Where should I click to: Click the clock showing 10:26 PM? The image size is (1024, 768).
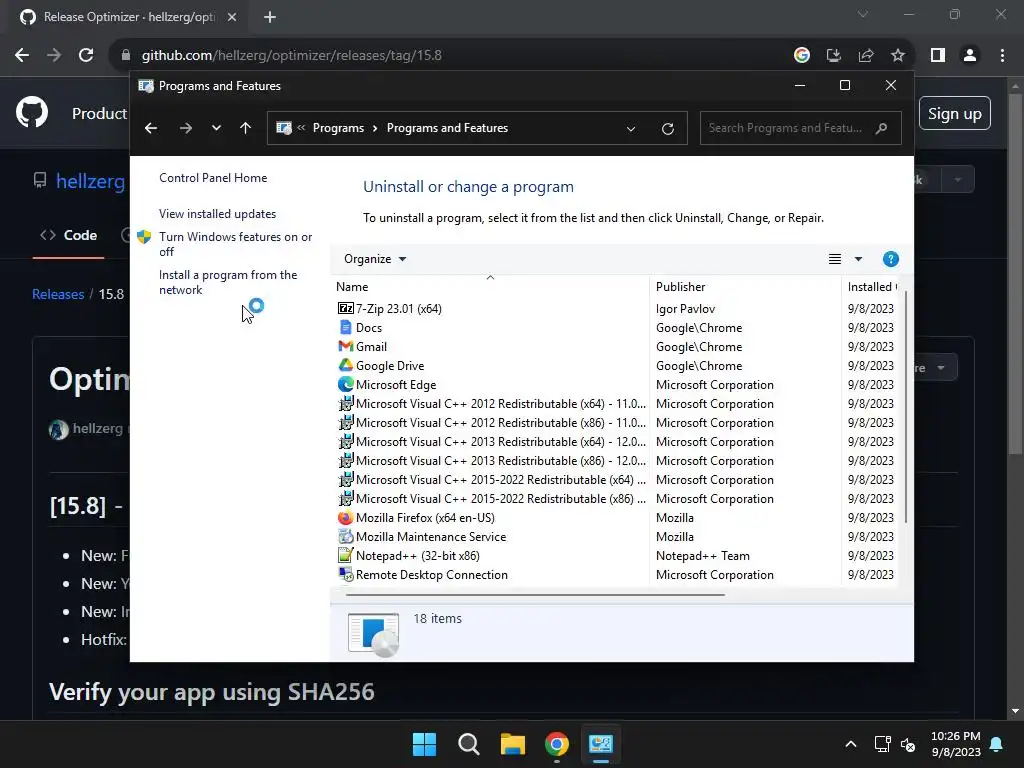coord(955,737)
